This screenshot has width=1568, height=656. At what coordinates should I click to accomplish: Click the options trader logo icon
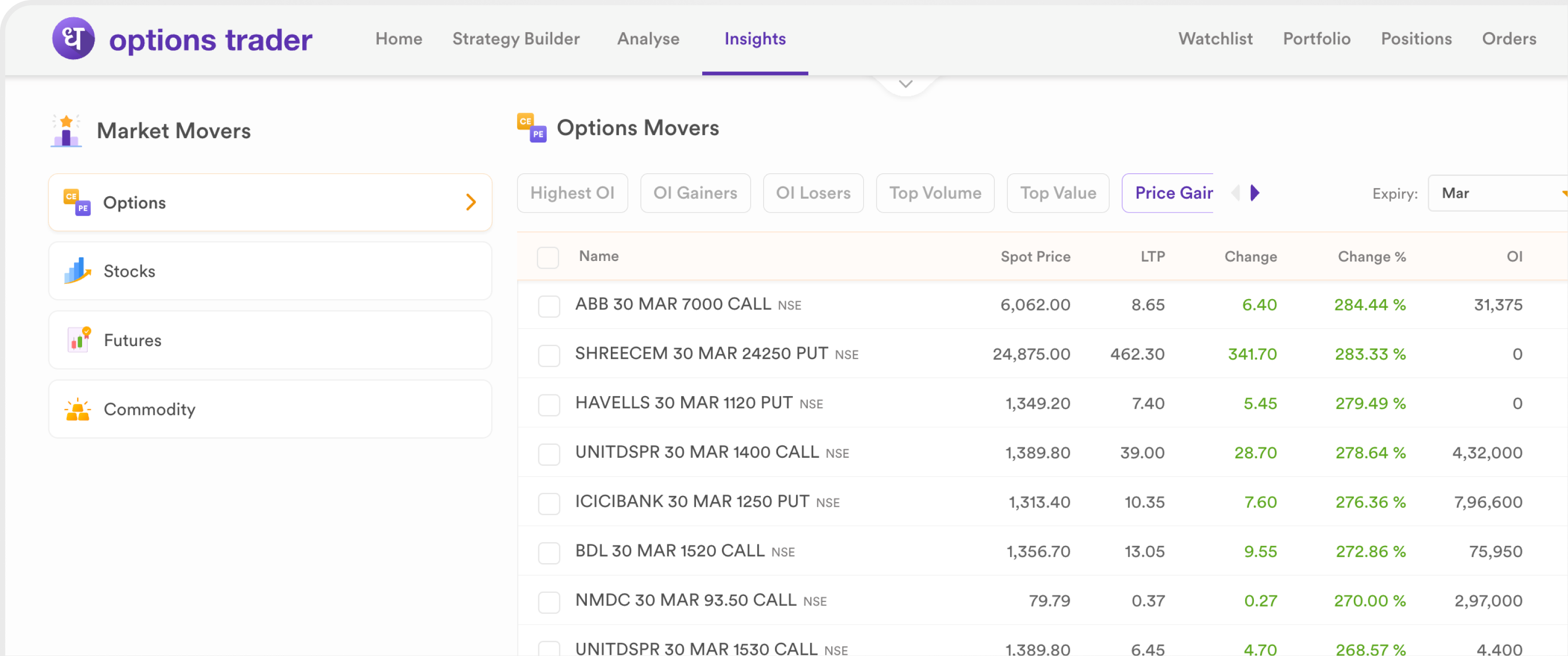[x=73, y=38]
